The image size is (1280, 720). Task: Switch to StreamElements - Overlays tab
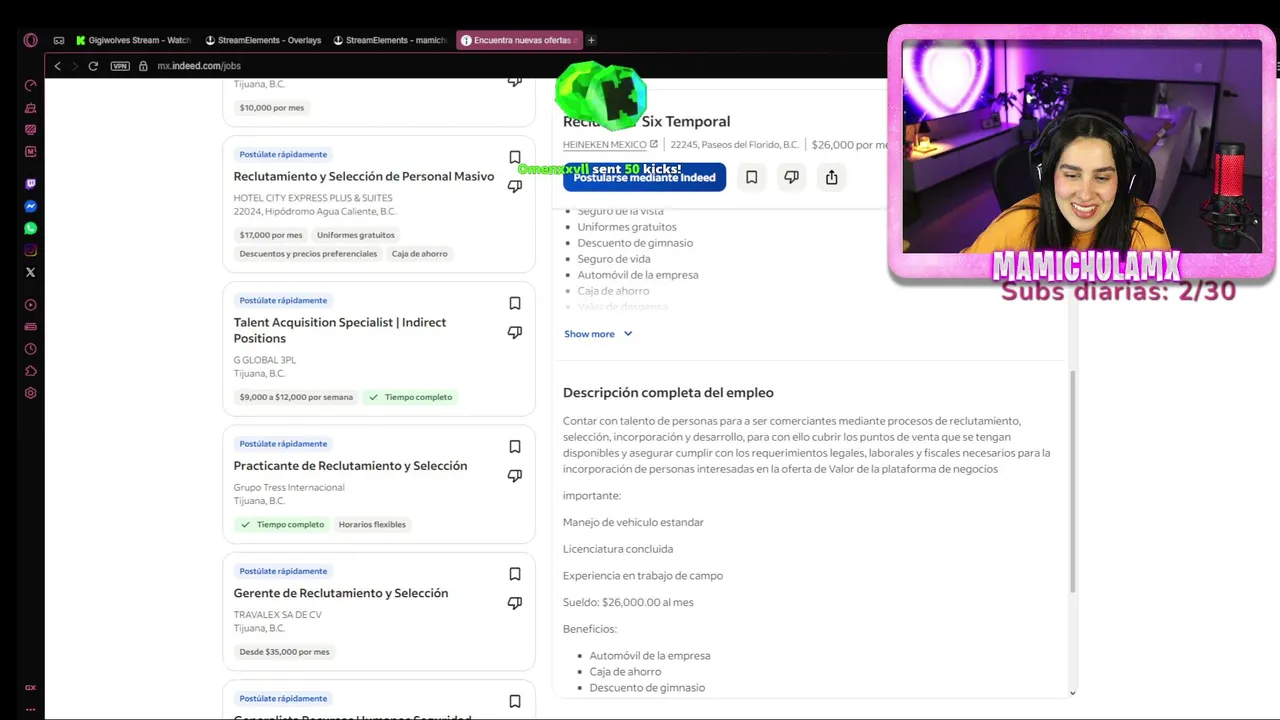point(263,40)
